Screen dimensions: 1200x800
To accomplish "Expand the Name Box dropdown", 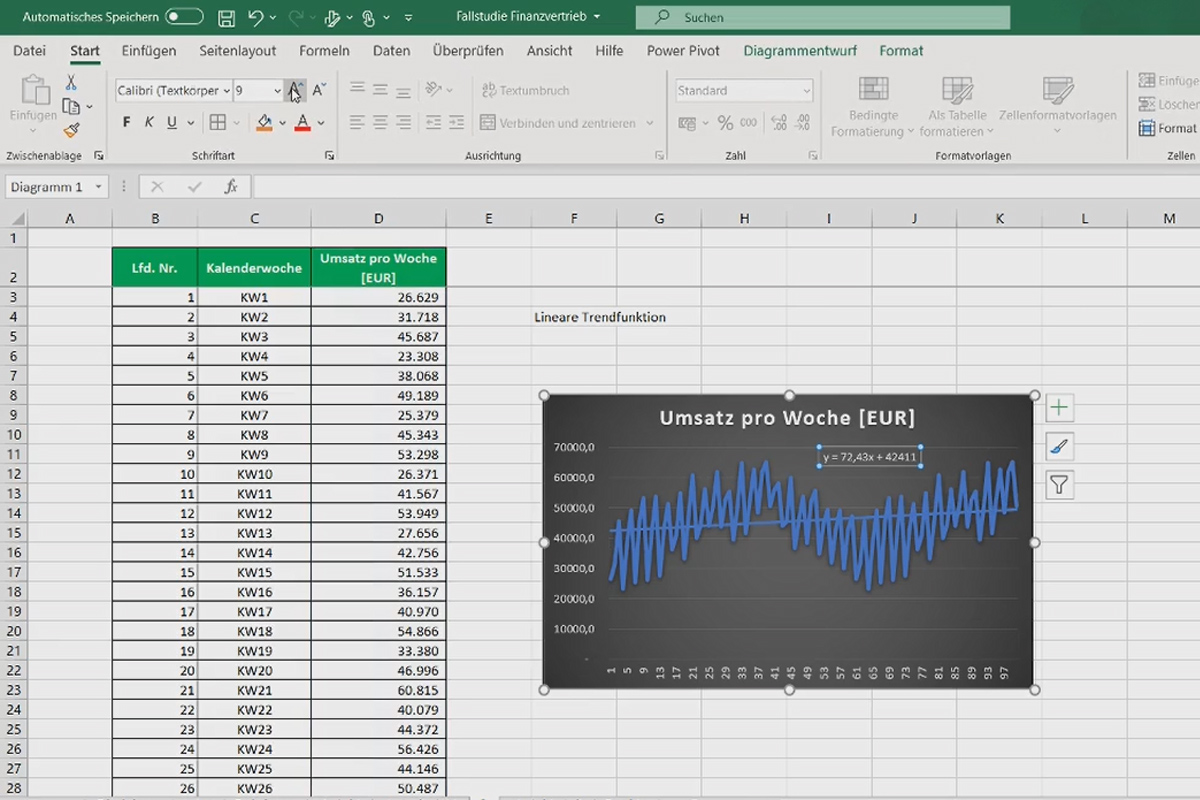I will tap(98, 187).
